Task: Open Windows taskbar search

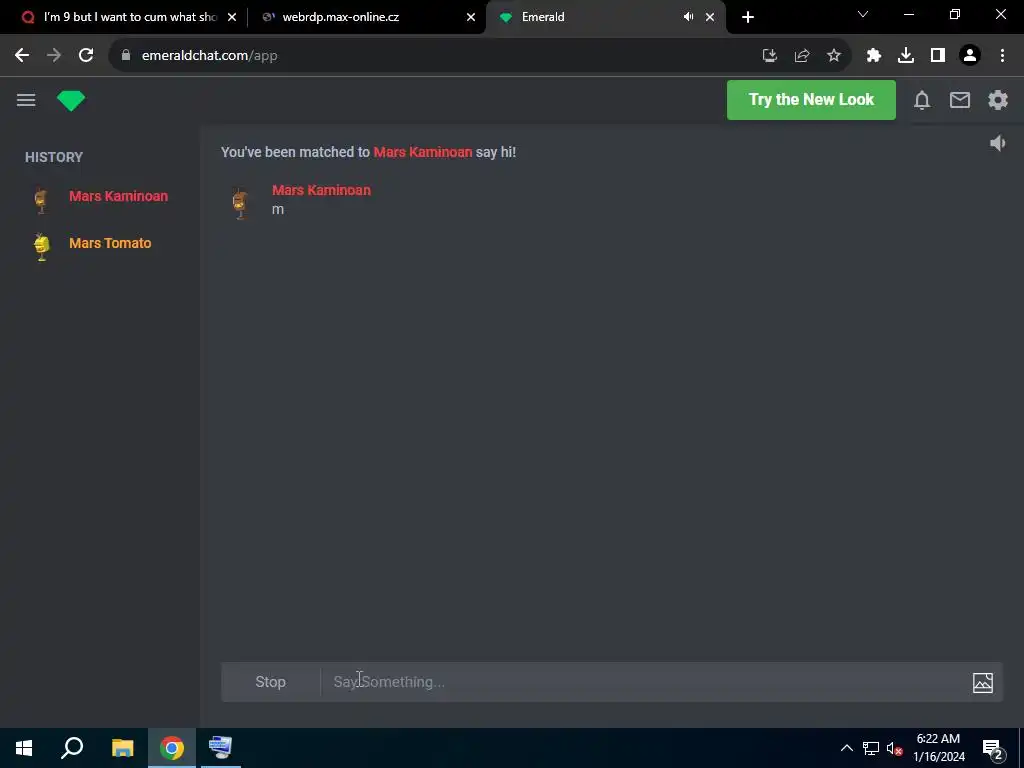Action: tap(72, 748)
